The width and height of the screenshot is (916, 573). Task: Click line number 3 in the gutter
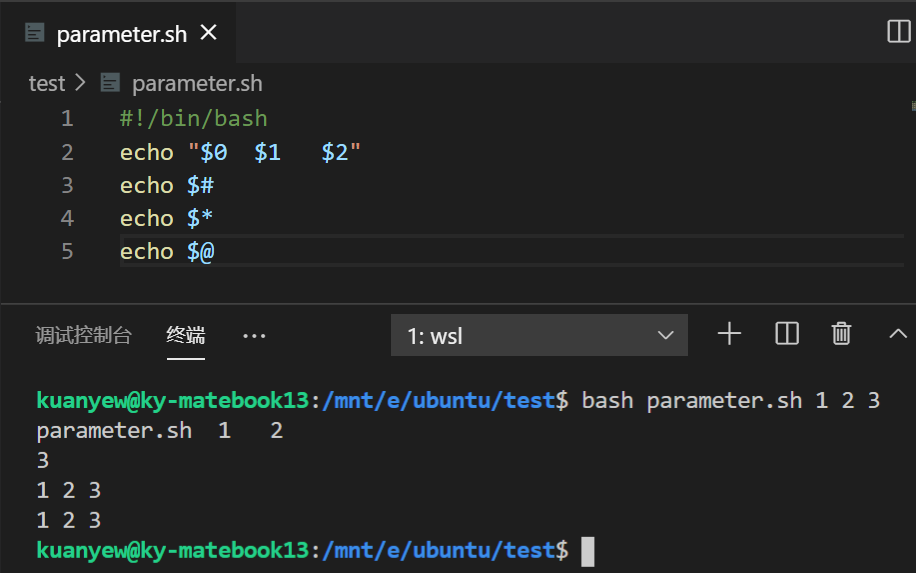point(67,185)
